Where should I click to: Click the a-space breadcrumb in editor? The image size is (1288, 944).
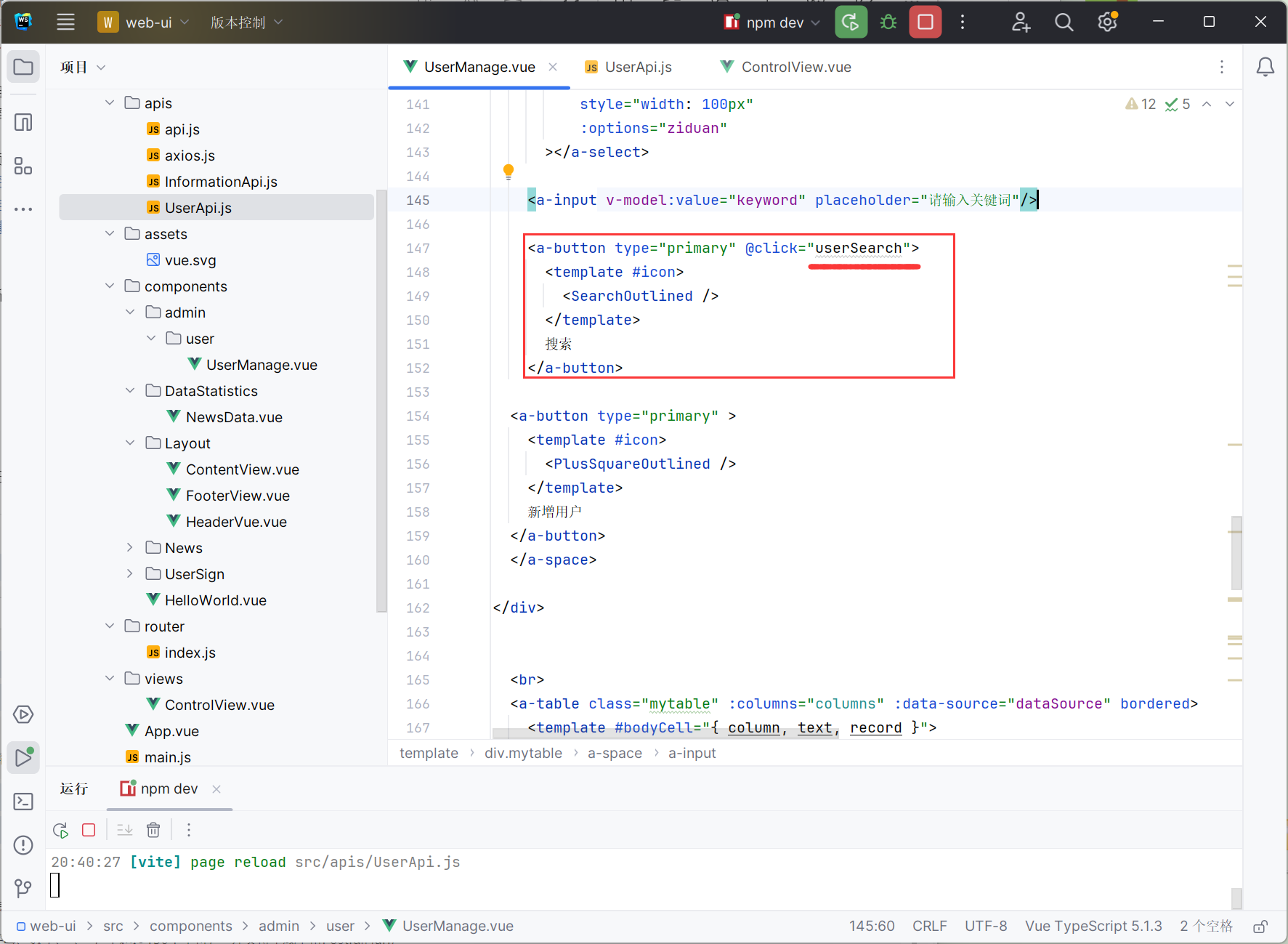pos(615,753)
